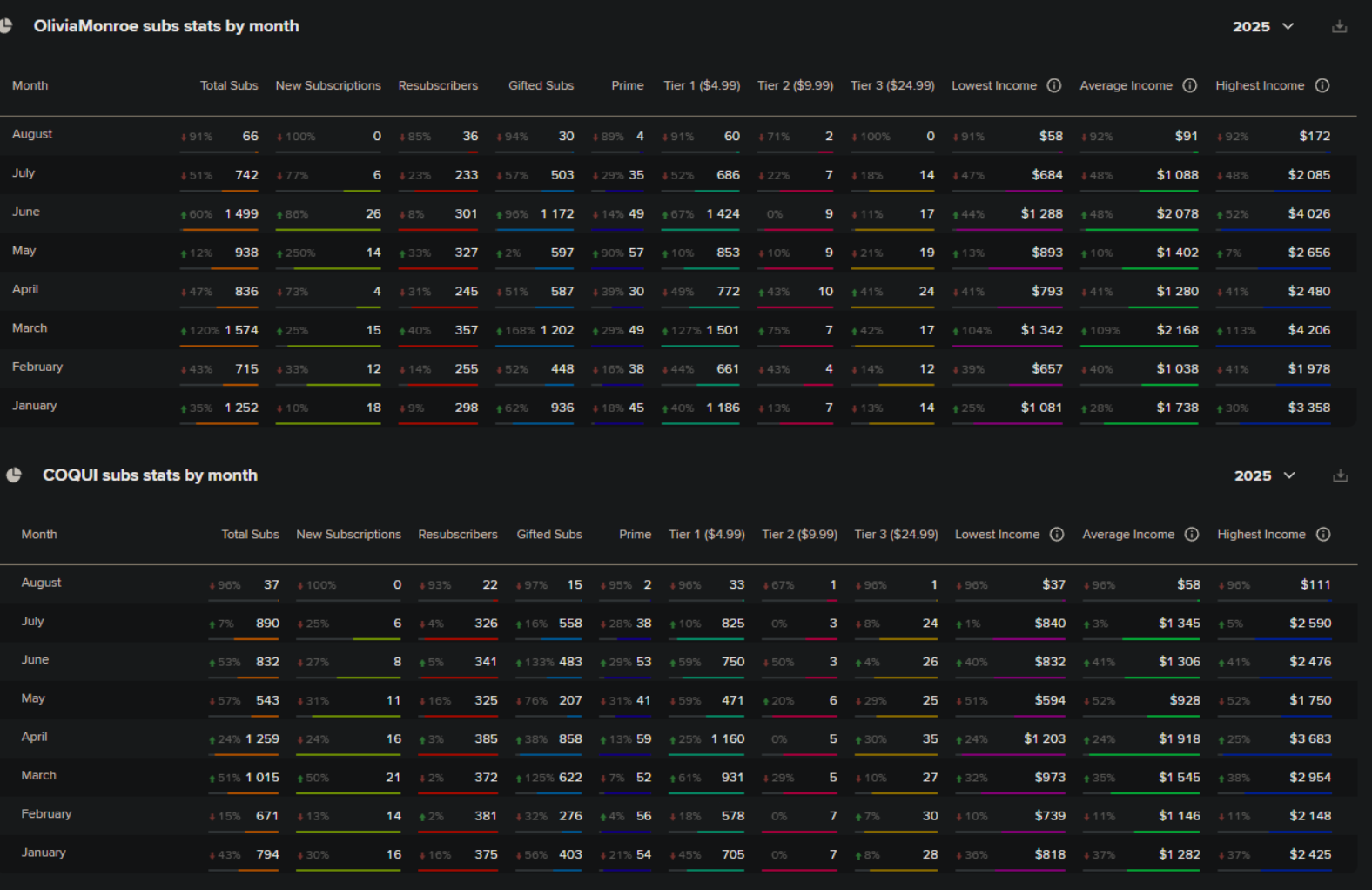Viewport: 1372px width, 890px height.
Task: Select the July row in OliviaMonroe table
Action: pyautogui.click(x=678, y=174)
